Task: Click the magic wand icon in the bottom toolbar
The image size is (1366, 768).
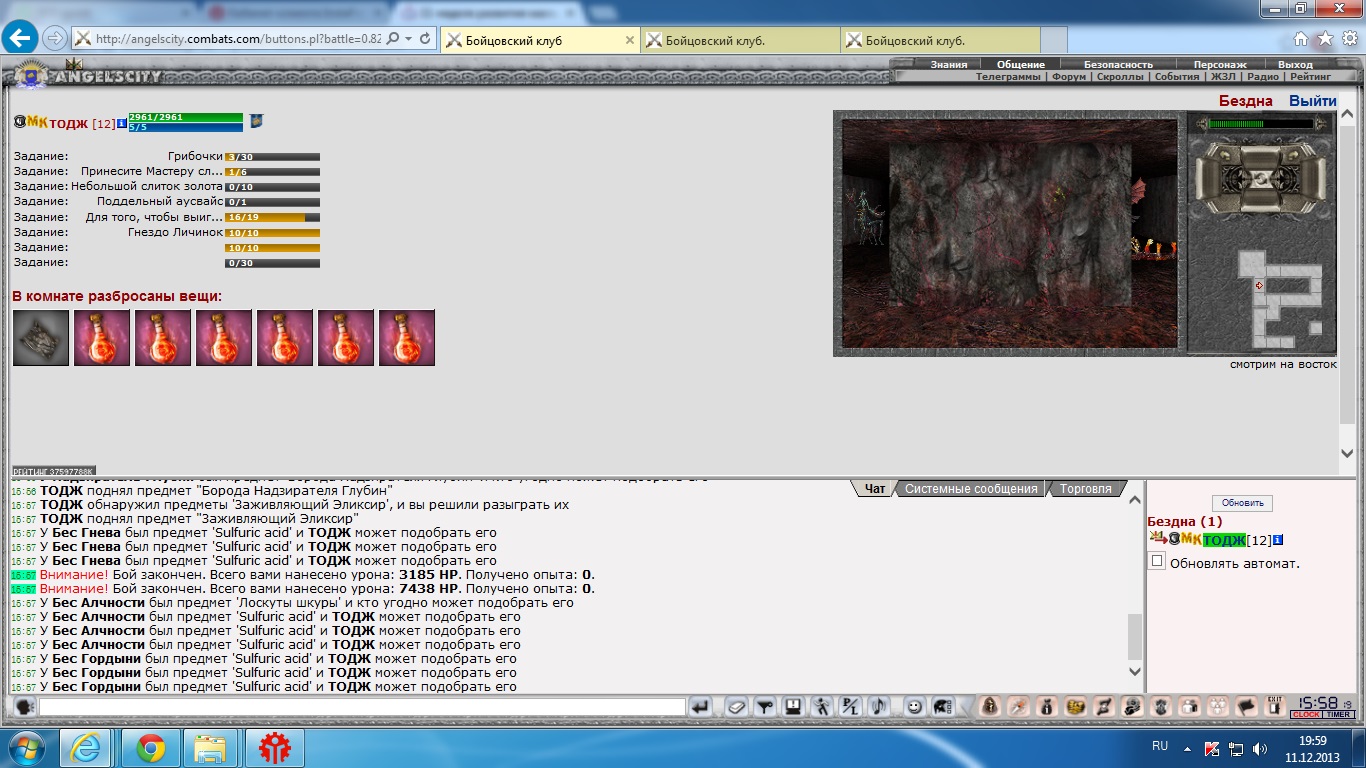Action: click(x=1018, y=706)
